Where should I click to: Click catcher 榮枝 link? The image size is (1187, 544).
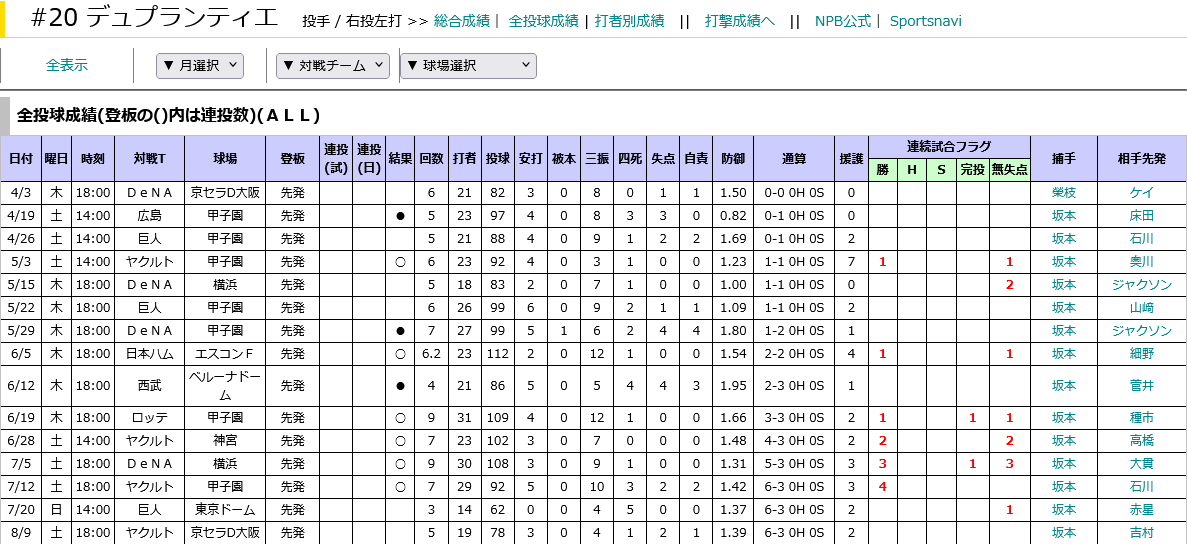(1064, 193)
